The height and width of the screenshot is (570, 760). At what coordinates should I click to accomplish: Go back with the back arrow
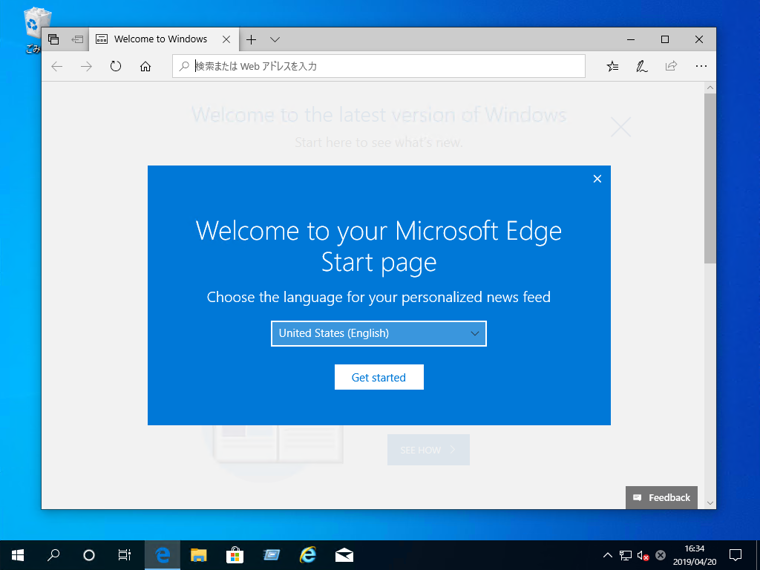57,66
